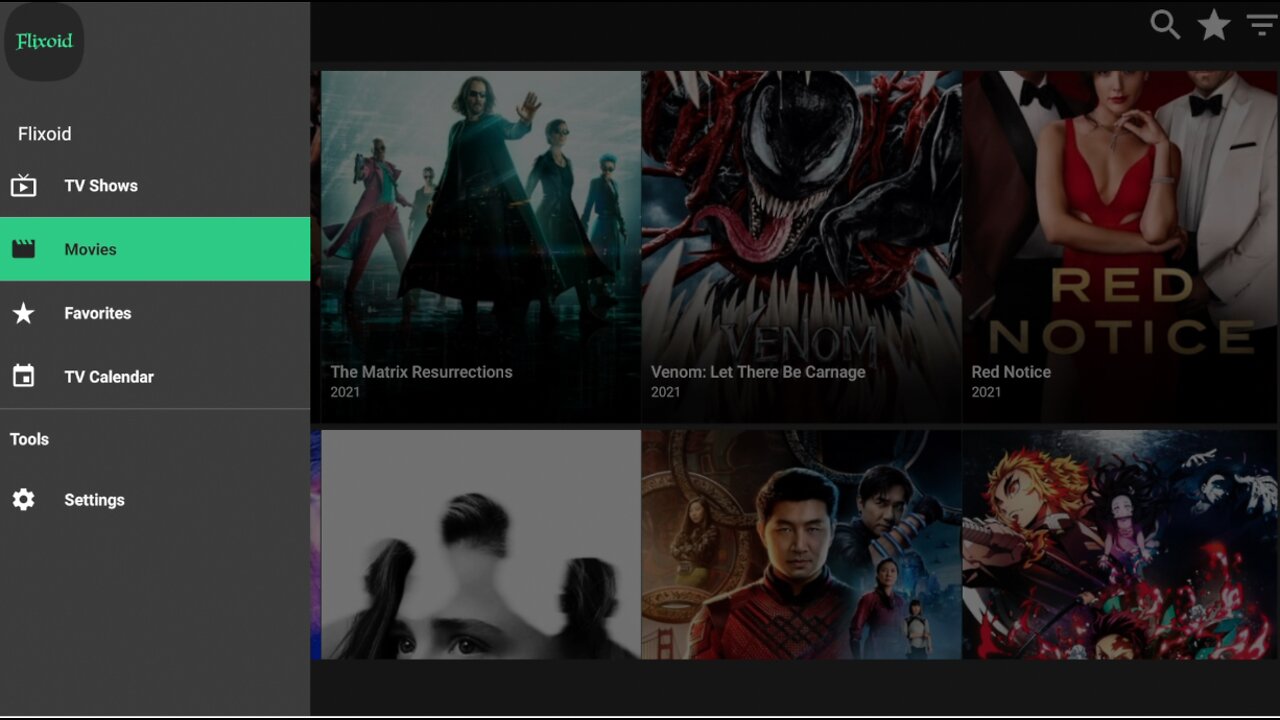1280x720 pixels.
Task: Open the Shang-Chi martial arts poster
Action: [801, 545]
